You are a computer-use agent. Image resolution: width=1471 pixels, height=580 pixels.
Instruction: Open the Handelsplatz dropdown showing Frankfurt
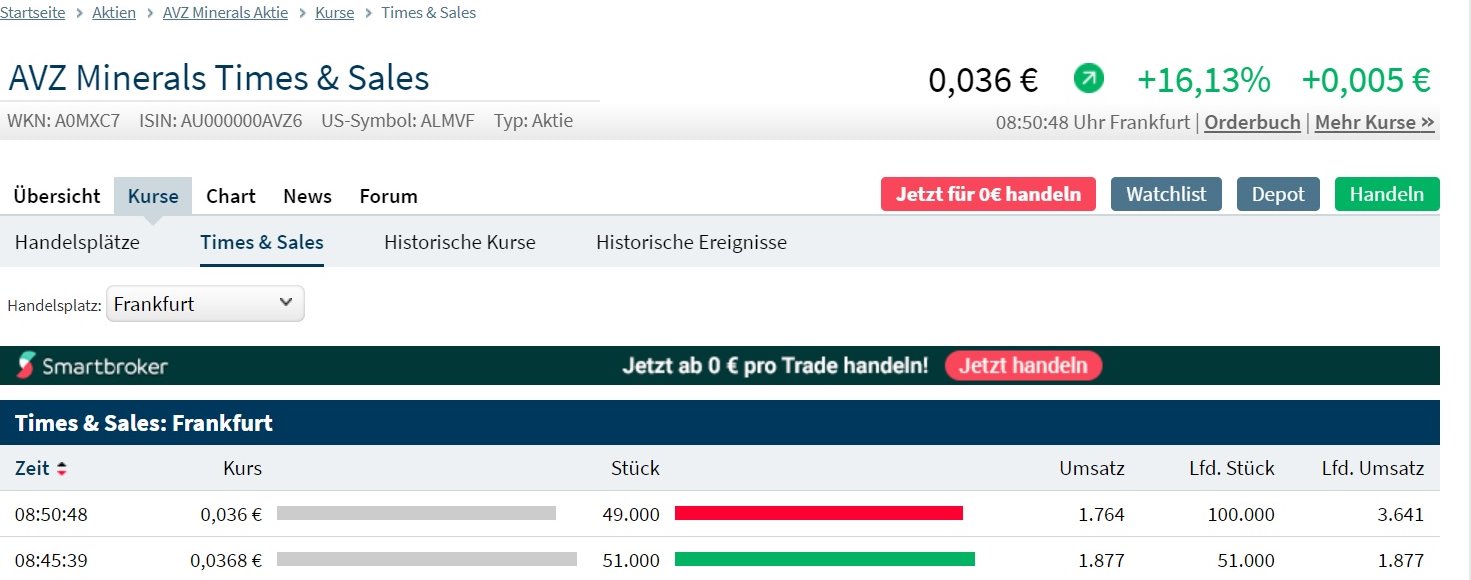click(204, 303)
